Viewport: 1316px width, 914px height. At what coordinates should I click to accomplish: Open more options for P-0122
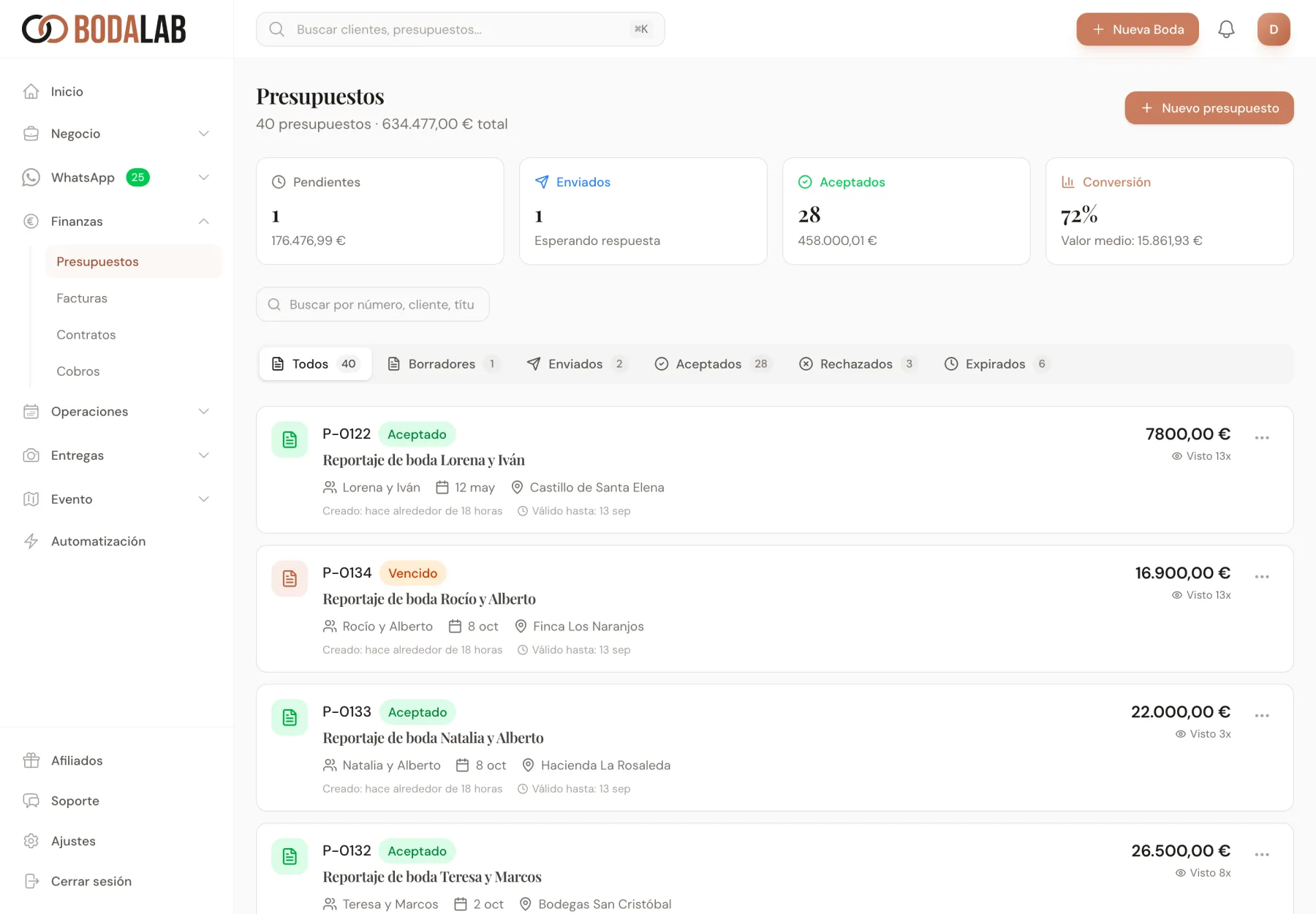1262,437
